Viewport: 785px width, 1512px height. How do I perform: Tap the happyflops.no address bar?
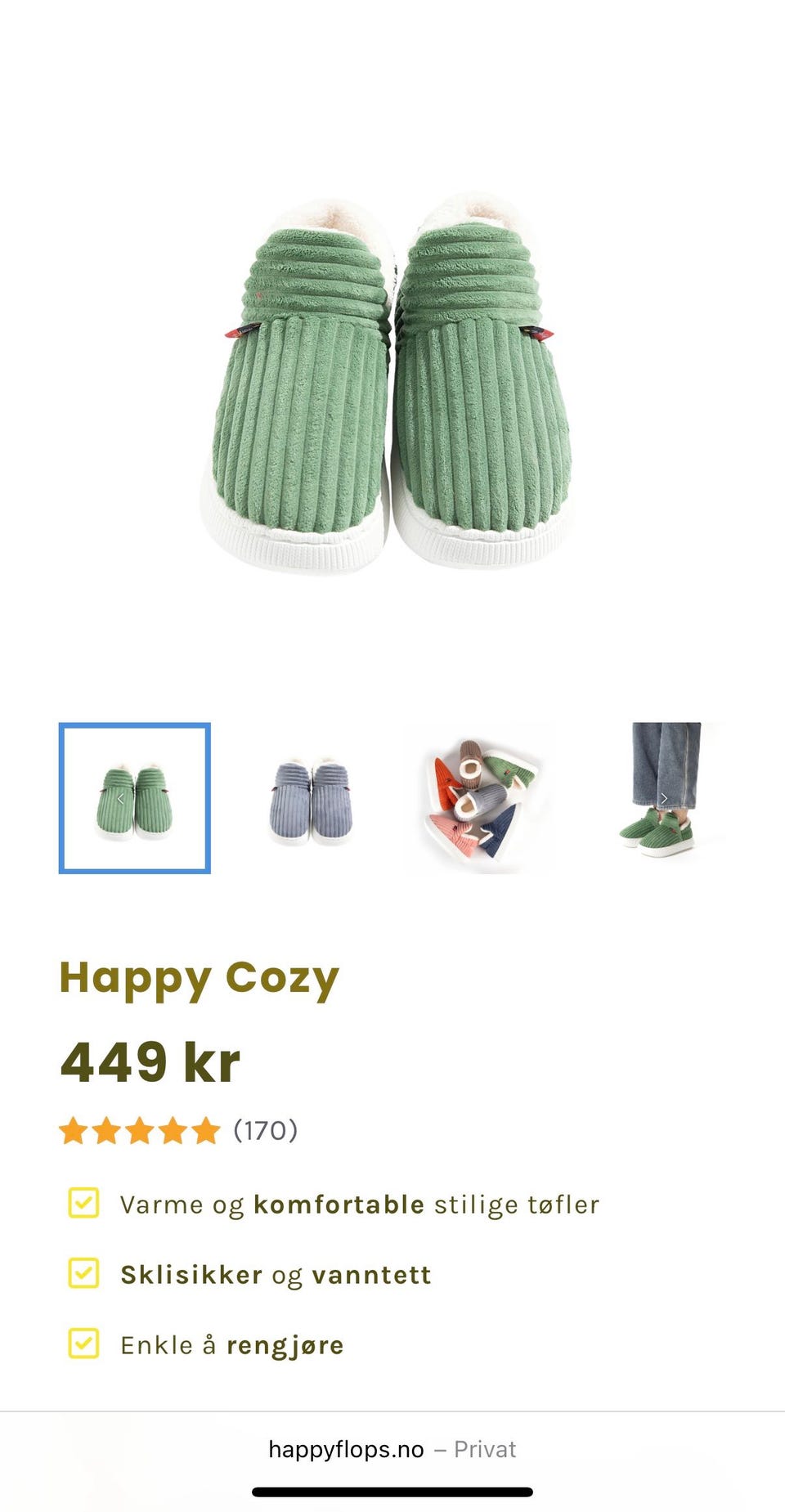click(392, 1450)
